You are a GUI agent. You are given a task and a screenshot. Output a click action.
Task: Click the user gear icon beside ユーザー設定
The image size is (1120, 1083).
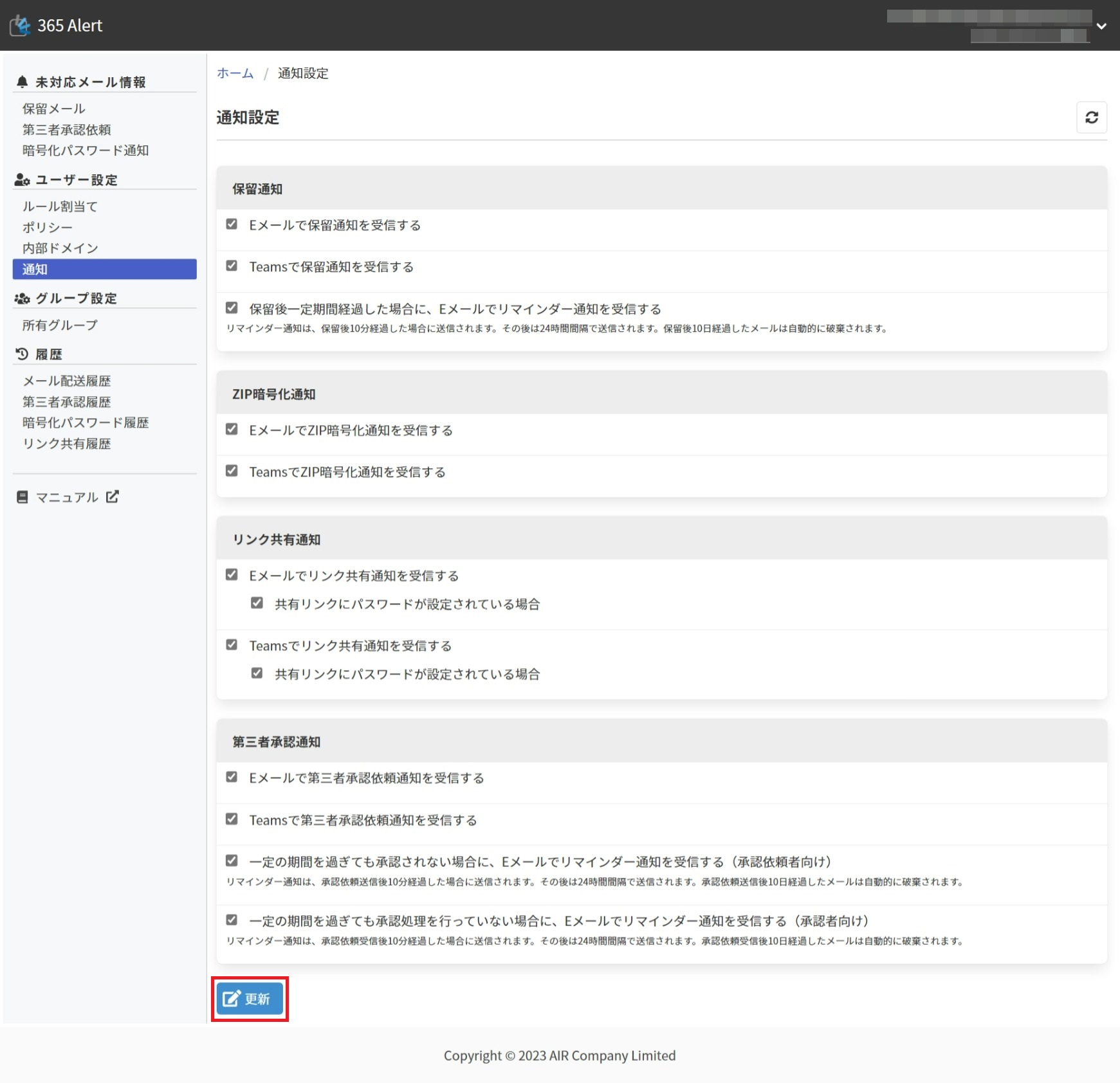22,180
